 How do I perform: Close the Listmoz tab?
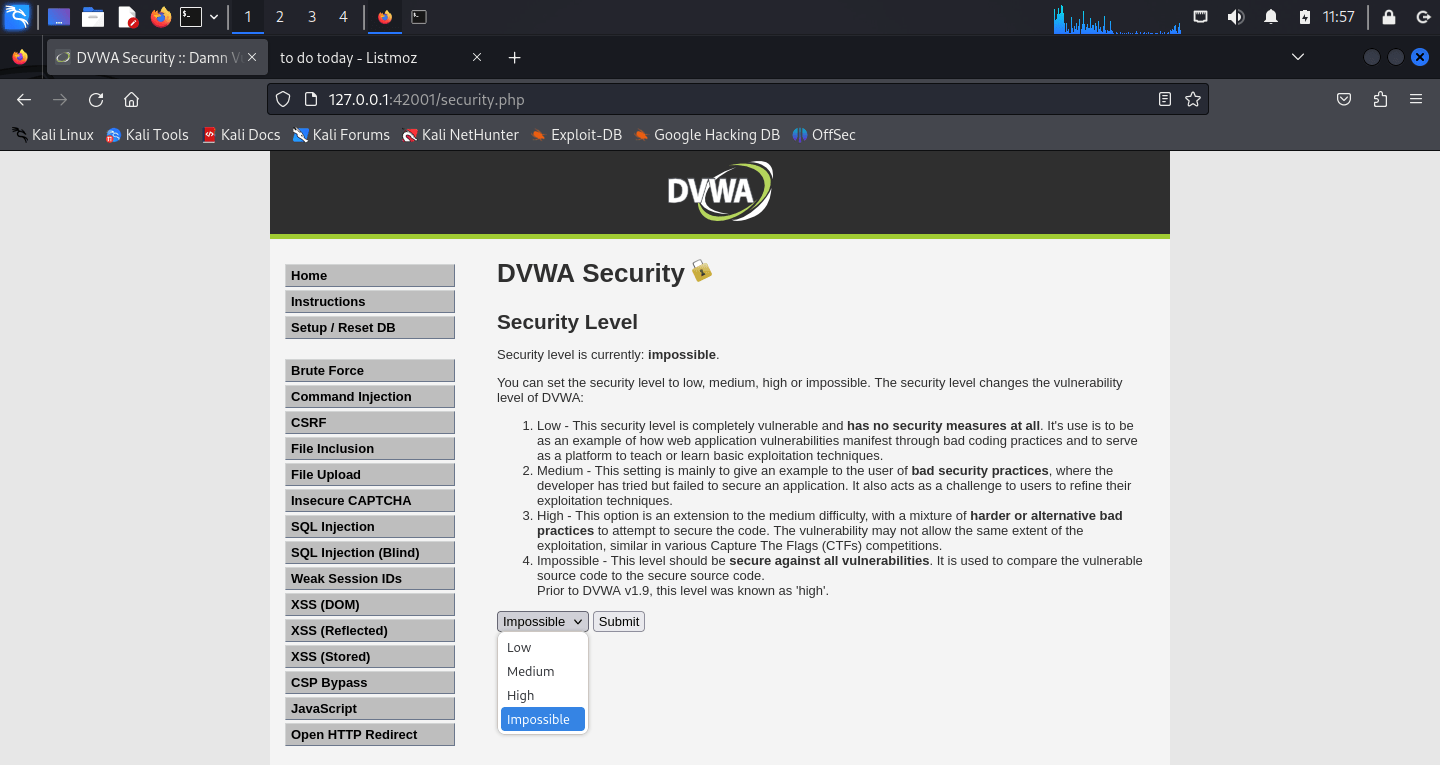pyautogui.click(x=477, y=58)
